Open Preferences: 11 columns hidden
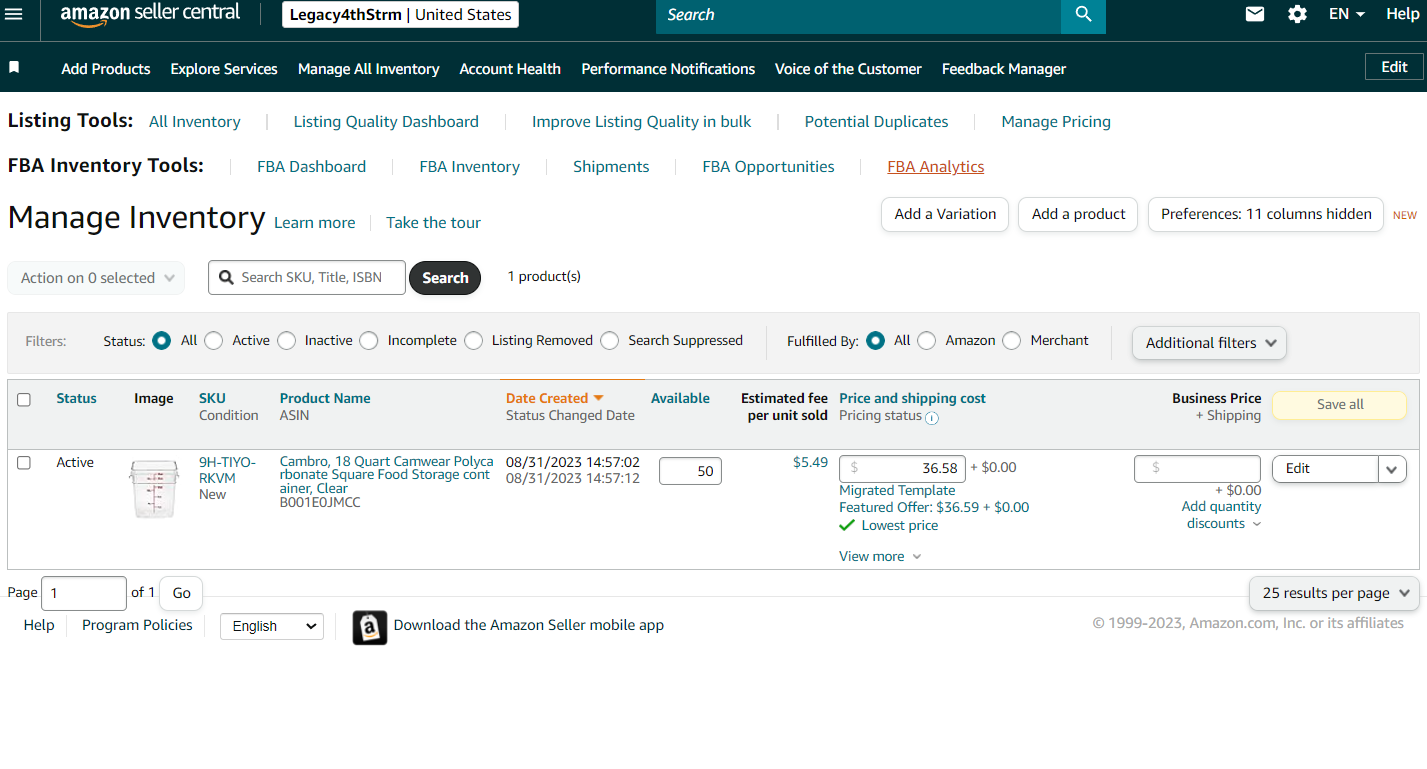 (x=1266, y=214)
